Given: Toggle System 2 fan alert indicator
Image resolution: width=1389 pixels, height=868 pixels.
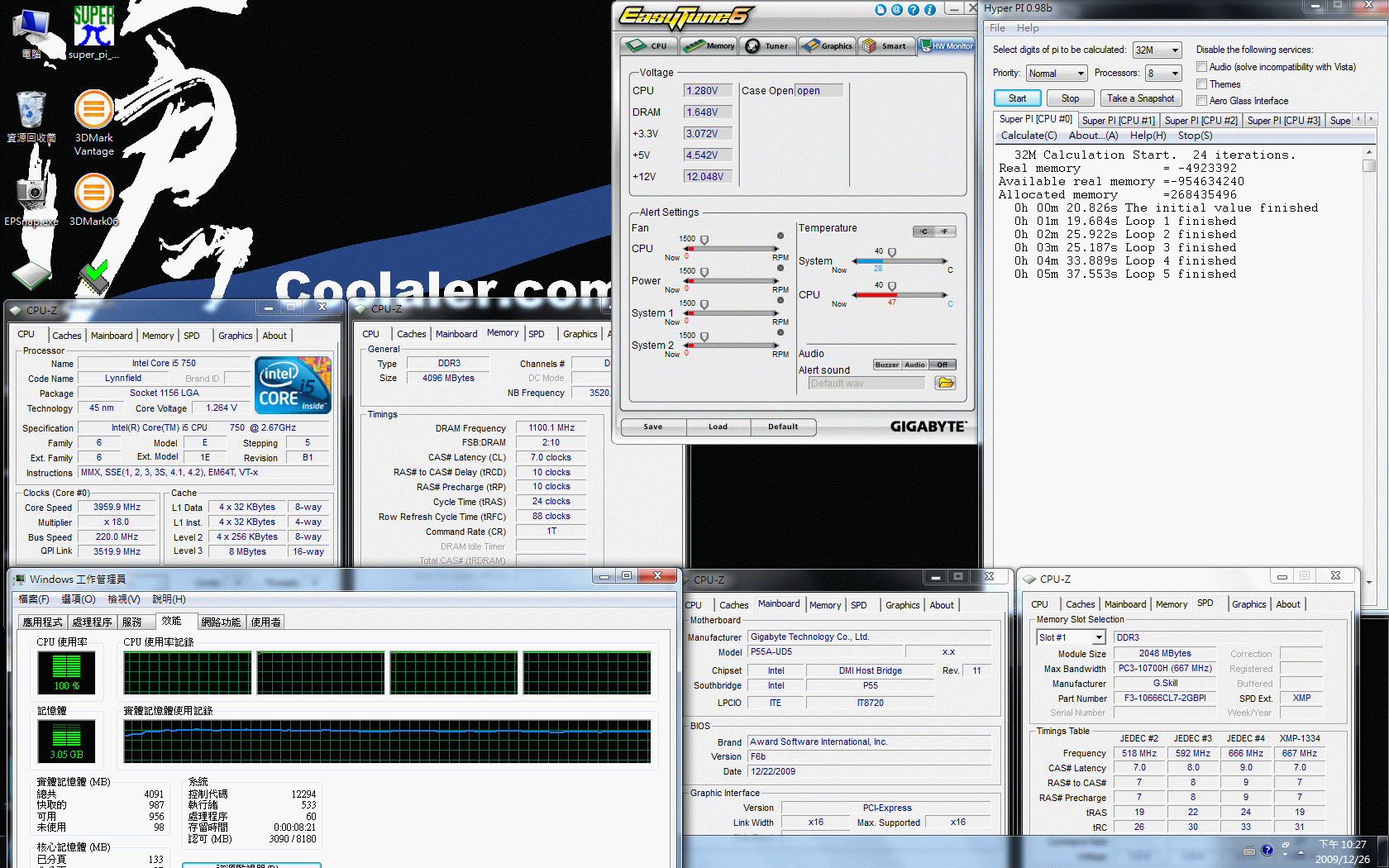Looking at the screenshot, I should (780, 332).
